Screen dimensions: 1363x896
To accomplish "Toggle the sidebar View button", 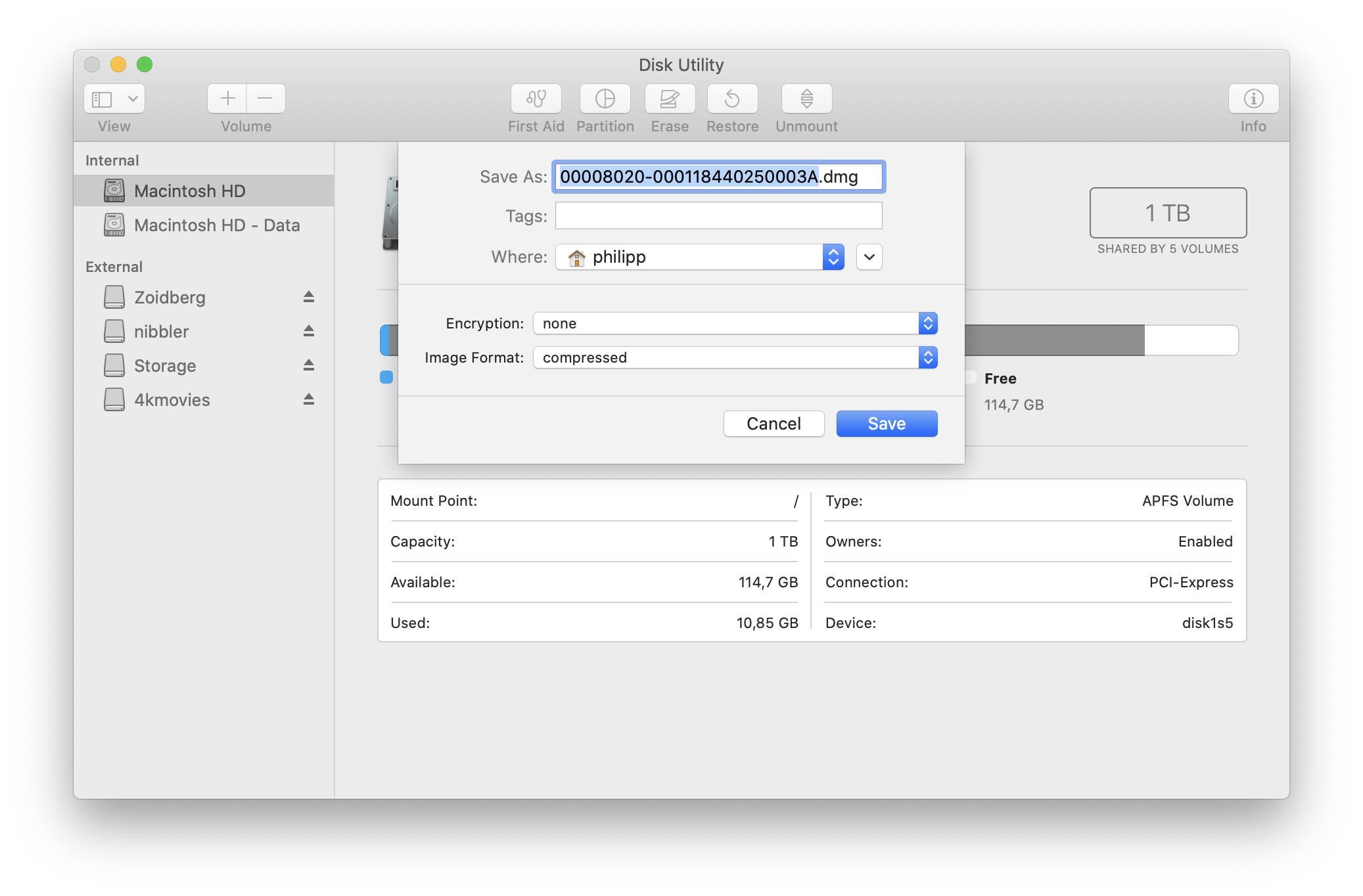I will [x=102, y=99].
